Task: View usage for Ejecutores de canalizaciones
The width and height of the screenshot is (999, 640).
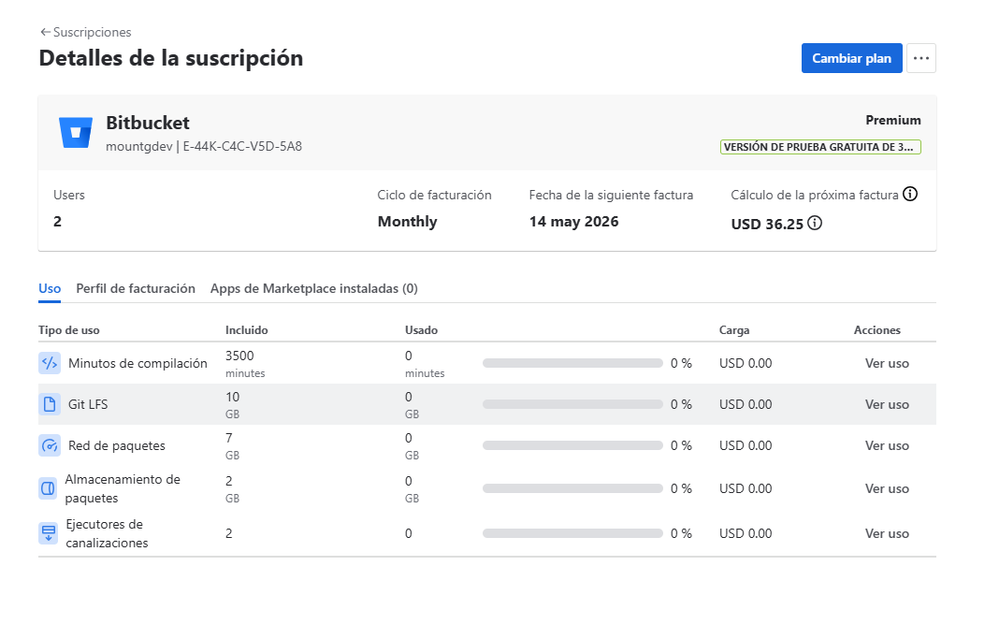Action: tap(887, 533)
